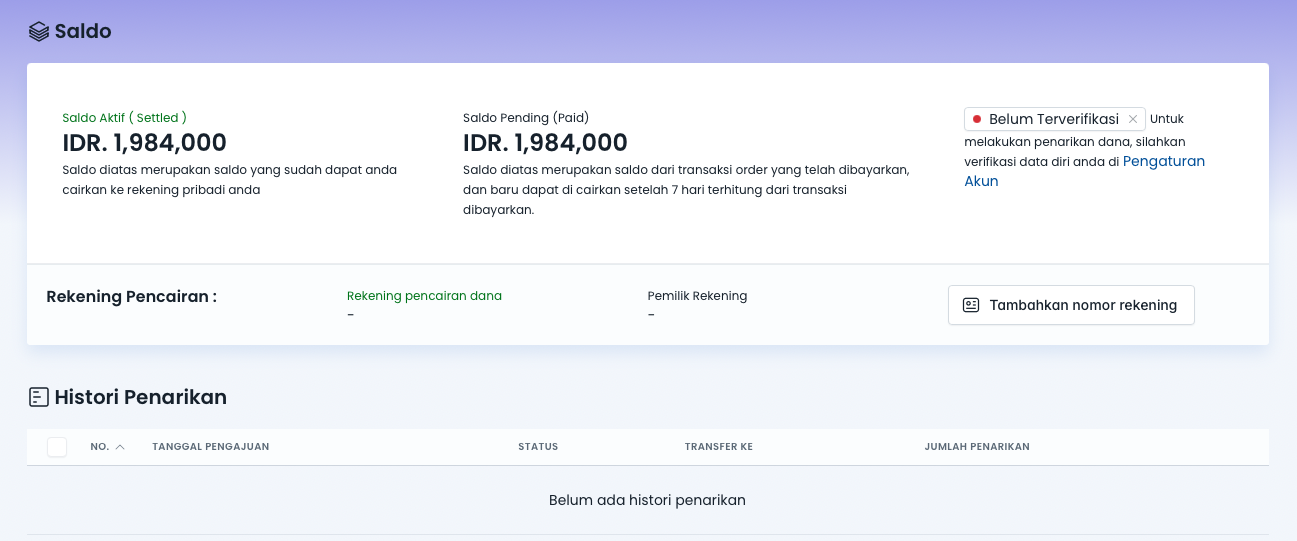1297x541 pixels.
Task: Click the Belum ada histori penarikan message
Action: tap(647, 500)
